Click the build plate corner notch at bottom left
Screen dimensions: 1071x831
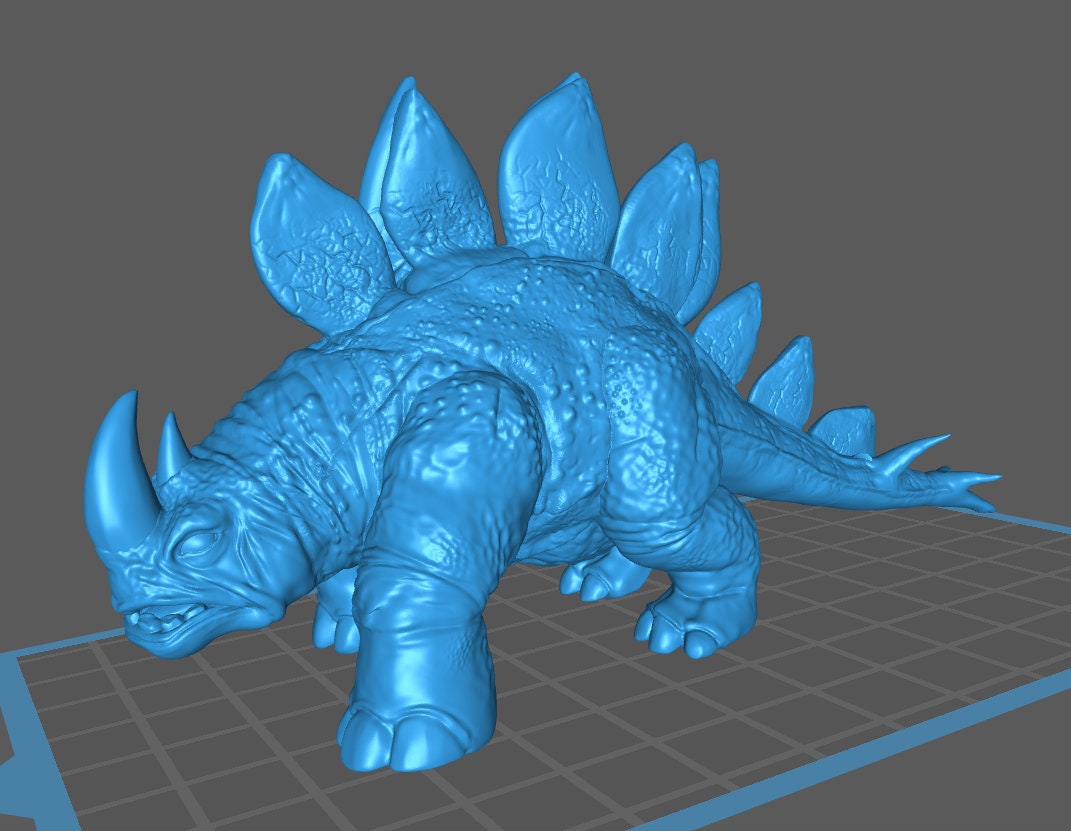[x=12, y=790]
